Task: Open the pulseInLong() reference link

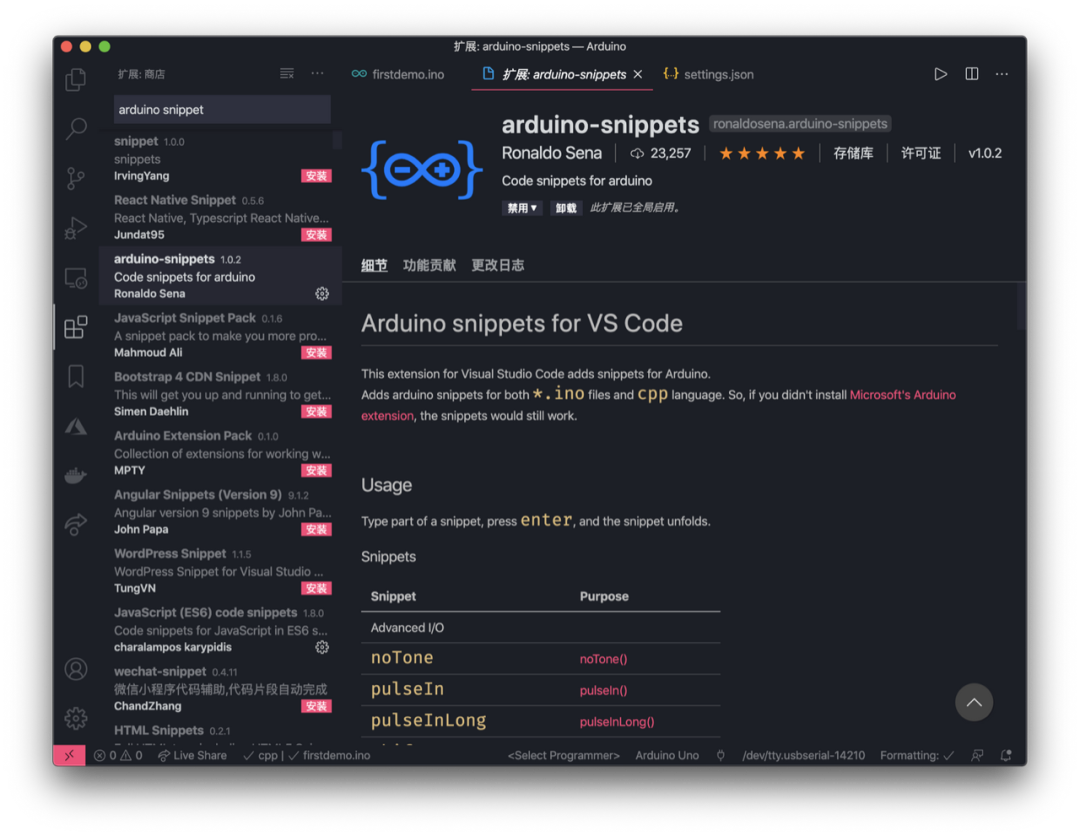Action: [617, 722]
